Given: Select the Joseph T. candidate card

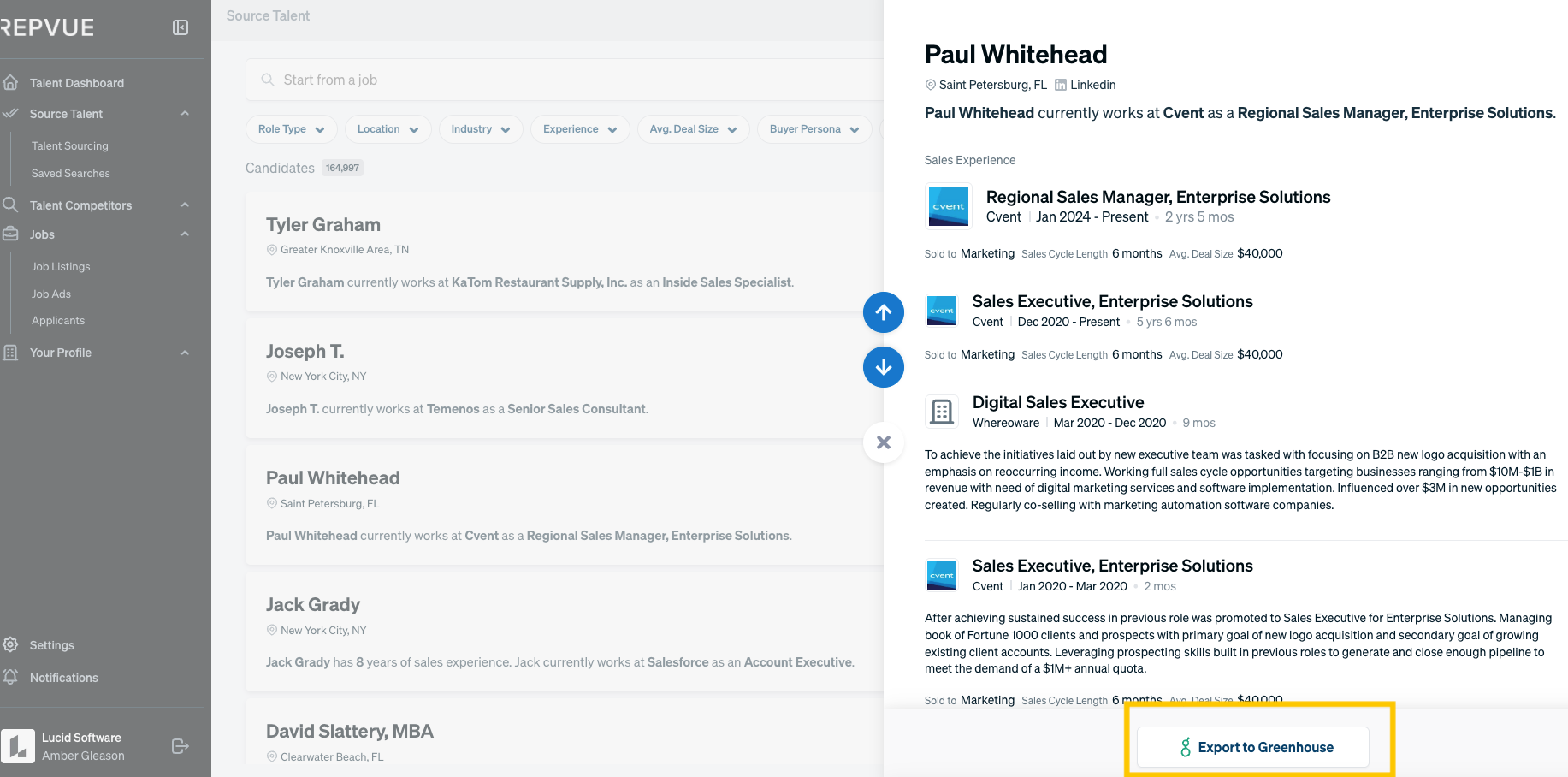Looking at the screenshot, I should (565, 378).
